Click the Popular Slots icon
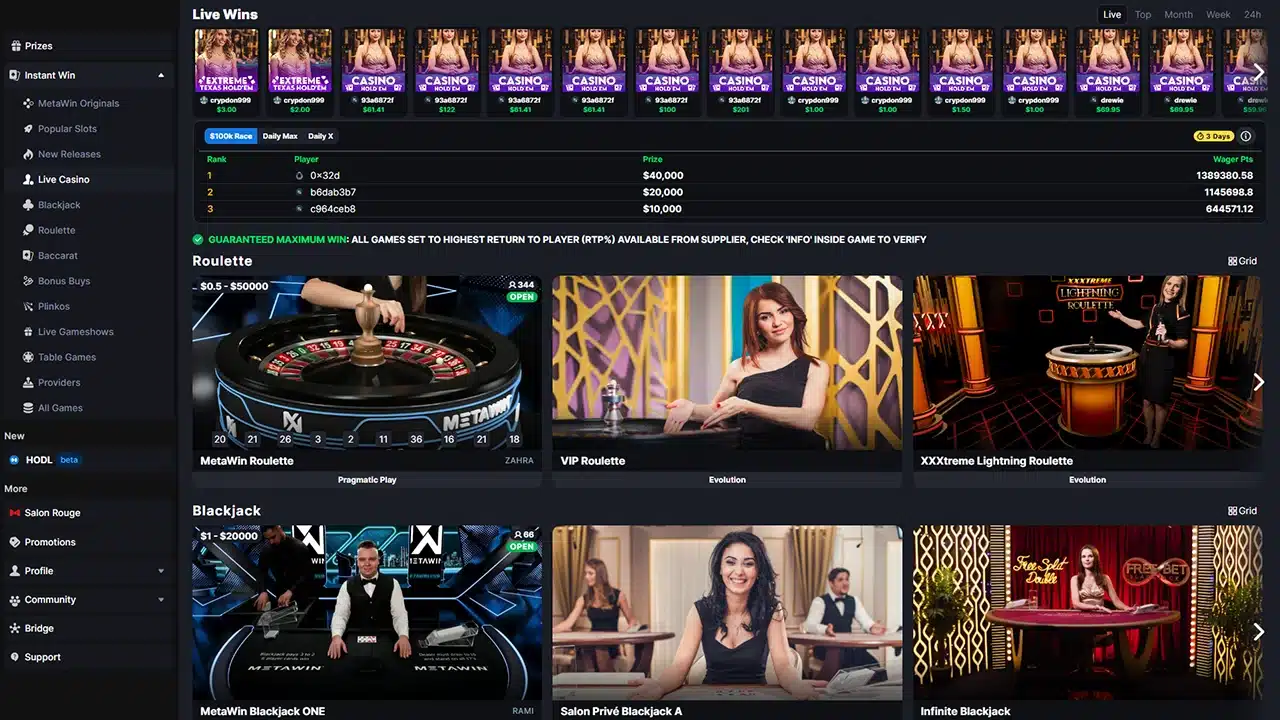This screenshot has height=720, width=1280. click(x=29, y=129)
